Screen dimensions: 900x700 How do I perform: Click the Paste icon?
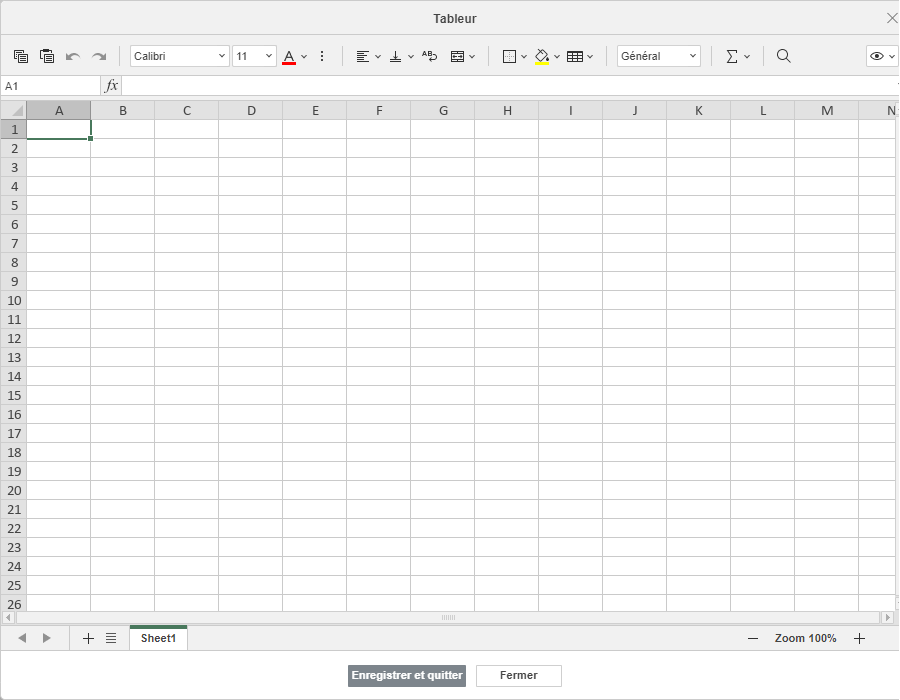click(x=46, y=56)
